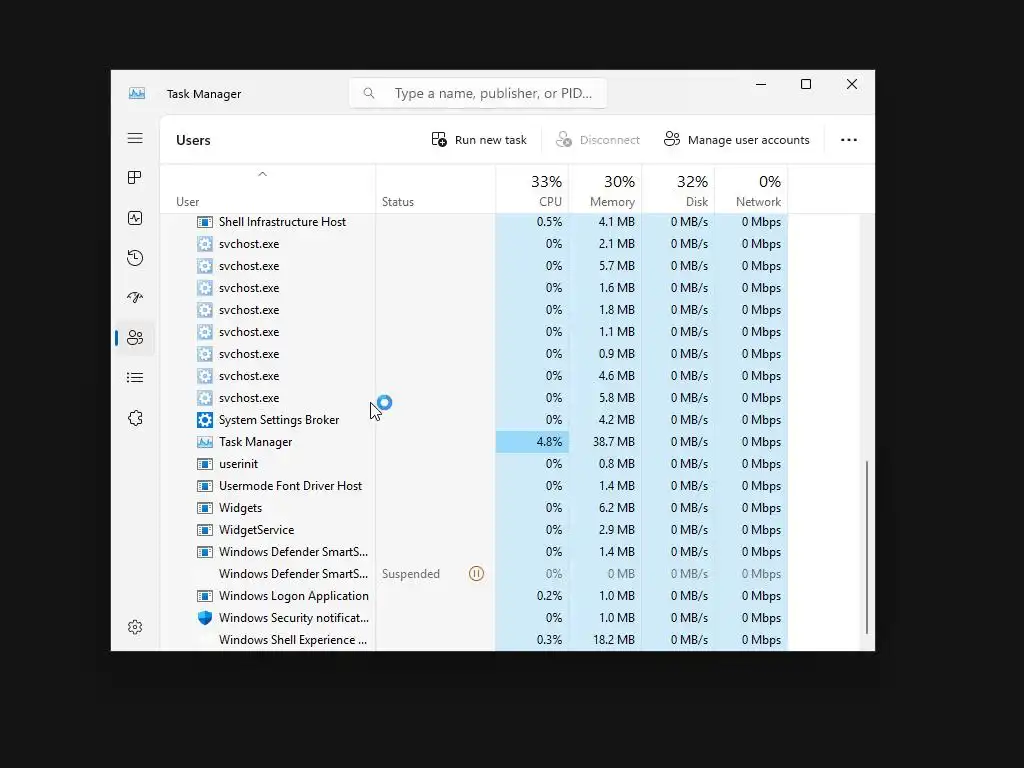Sort by the Disk column header
Screen dimensions: 1024x768
(679, 191)
